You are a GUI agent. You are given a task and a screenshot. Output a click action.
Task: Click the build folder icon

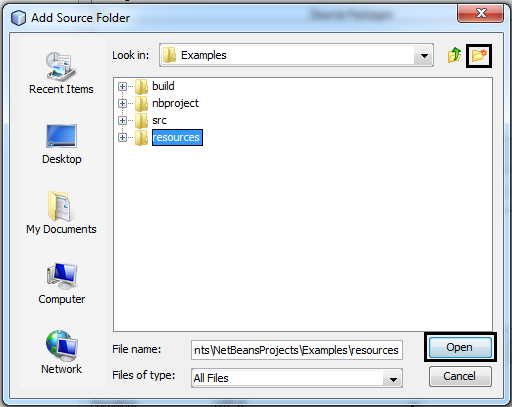click(x=141, y=86)
